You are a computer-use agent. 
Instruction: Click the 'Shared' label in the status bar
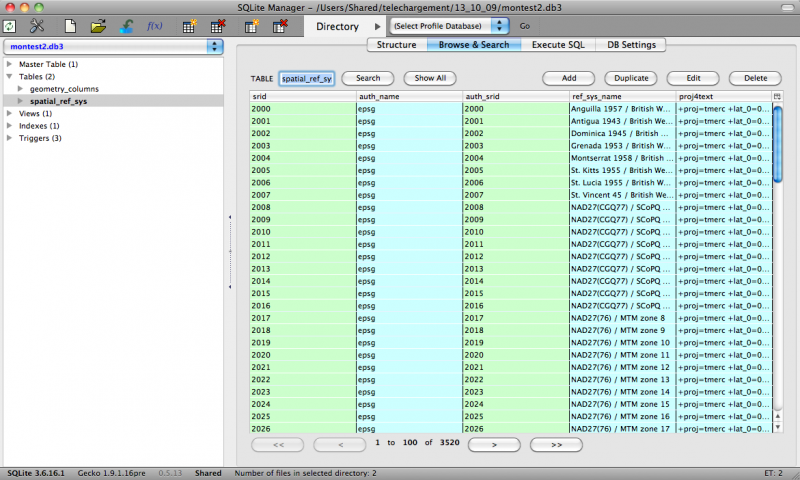coord(208,473)
